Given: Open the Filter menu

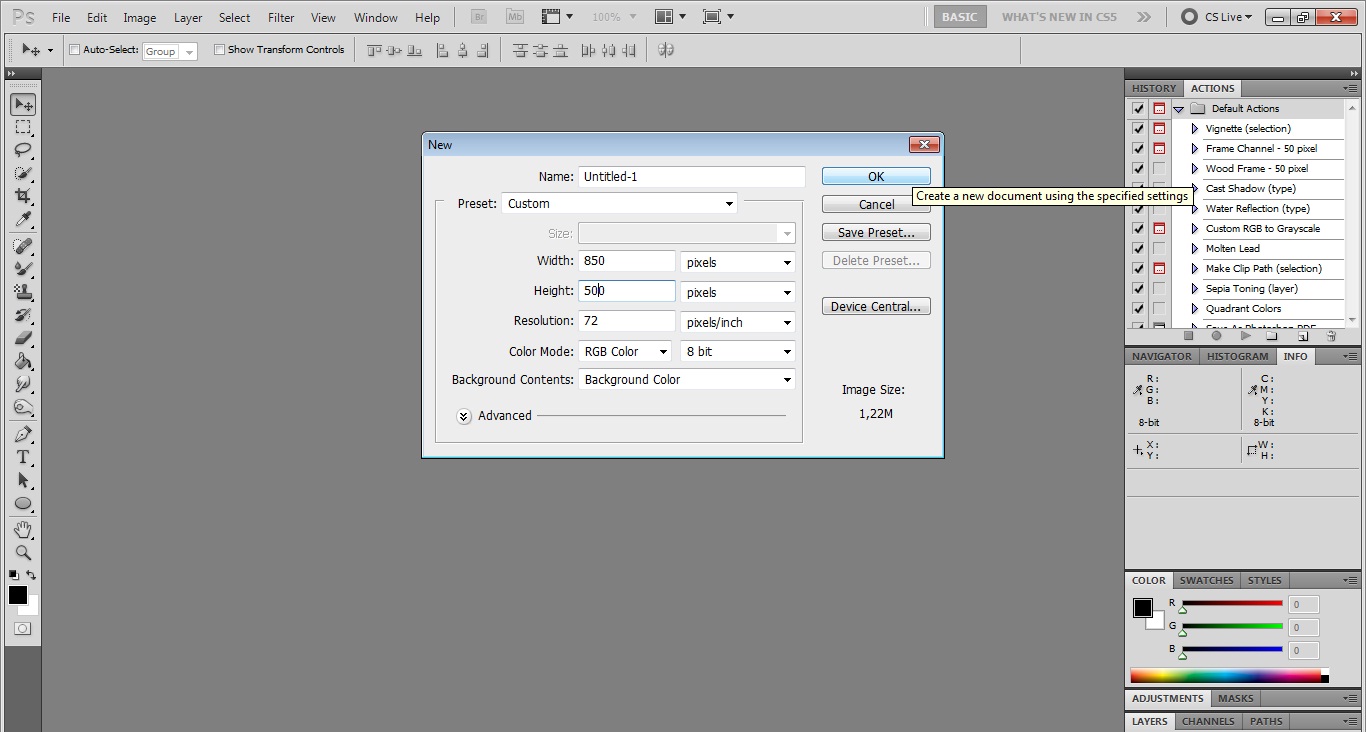Looking at the screenshot, I should point(281,18).
